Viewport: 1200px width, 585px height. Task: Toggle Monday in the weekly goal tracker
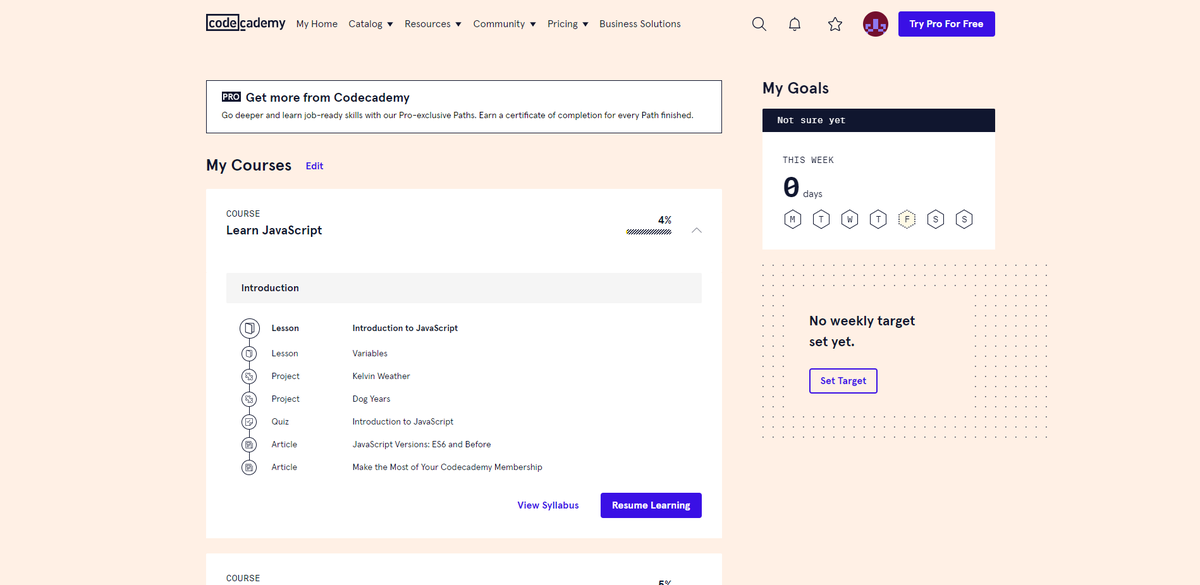tap(792, 219)
